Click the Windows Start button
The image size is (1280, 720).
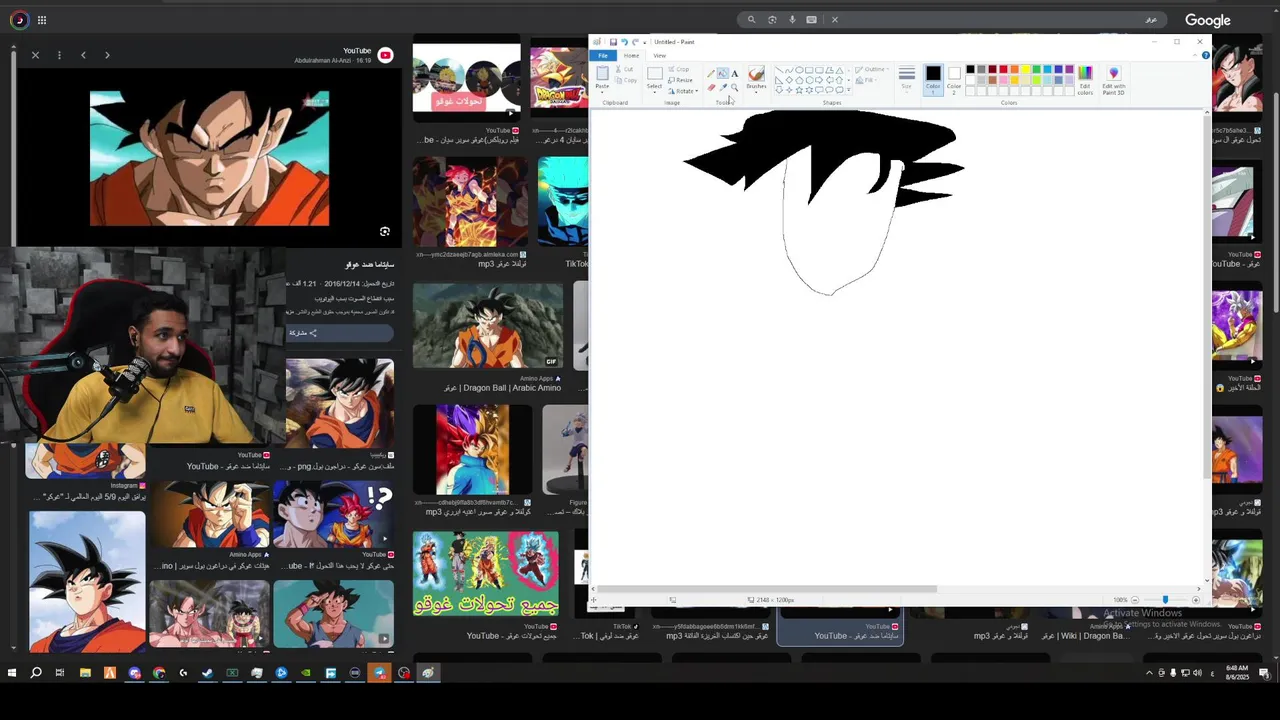(12, 673)
